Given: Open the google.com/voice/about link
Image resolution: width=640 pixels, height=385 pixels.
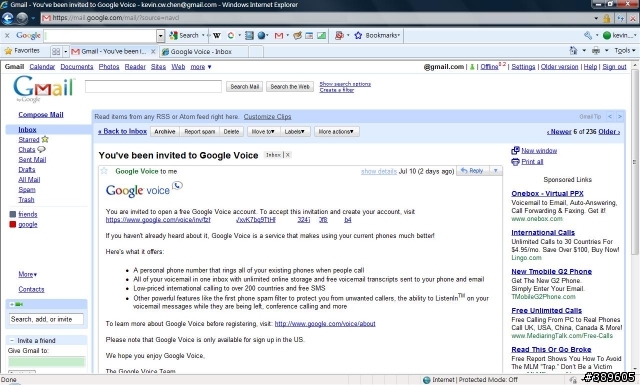Looking at the screenshot, I should click(325, 324).
